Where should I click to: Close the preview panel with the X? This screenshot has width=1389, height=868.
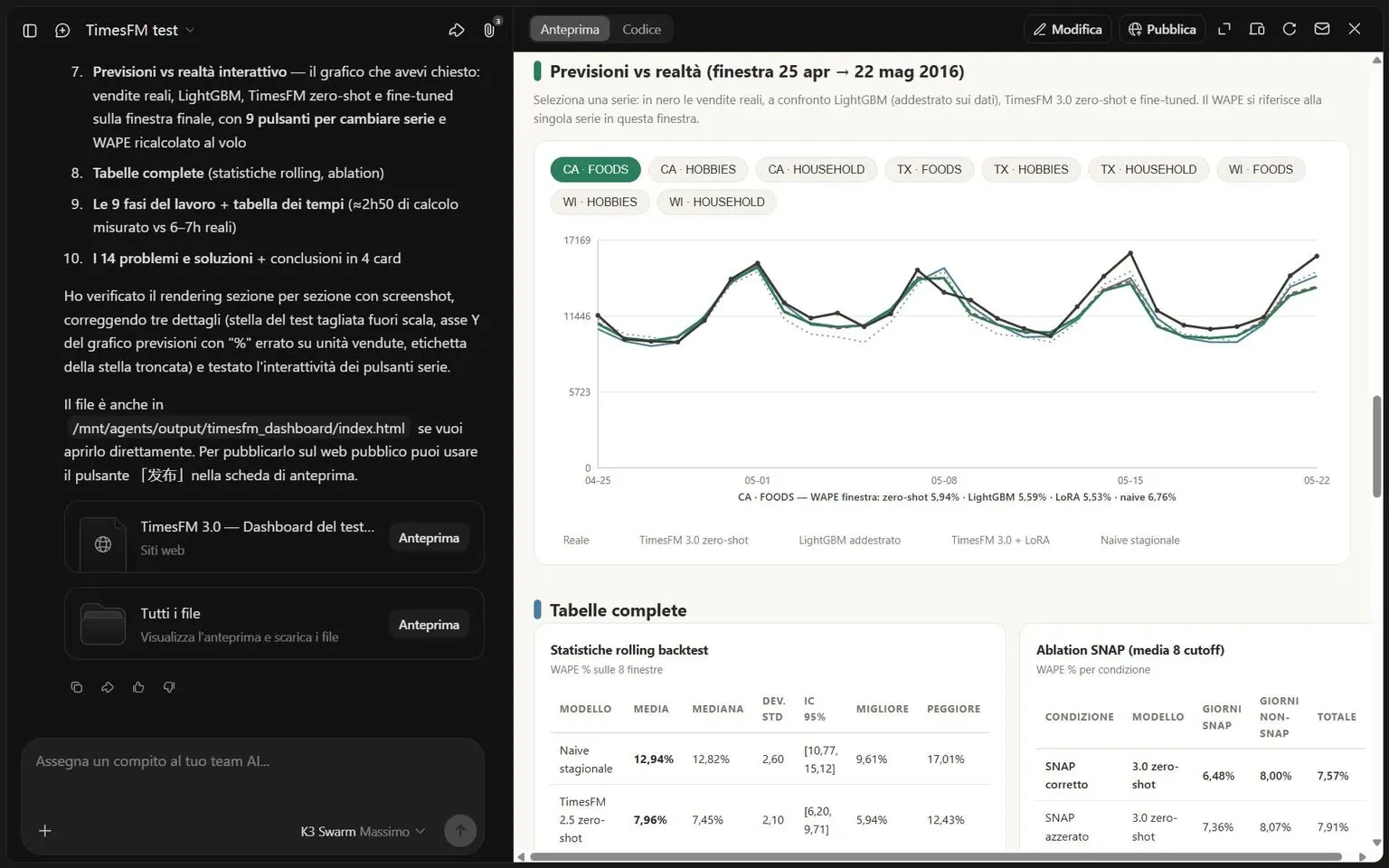click(x=1355, y=29)
